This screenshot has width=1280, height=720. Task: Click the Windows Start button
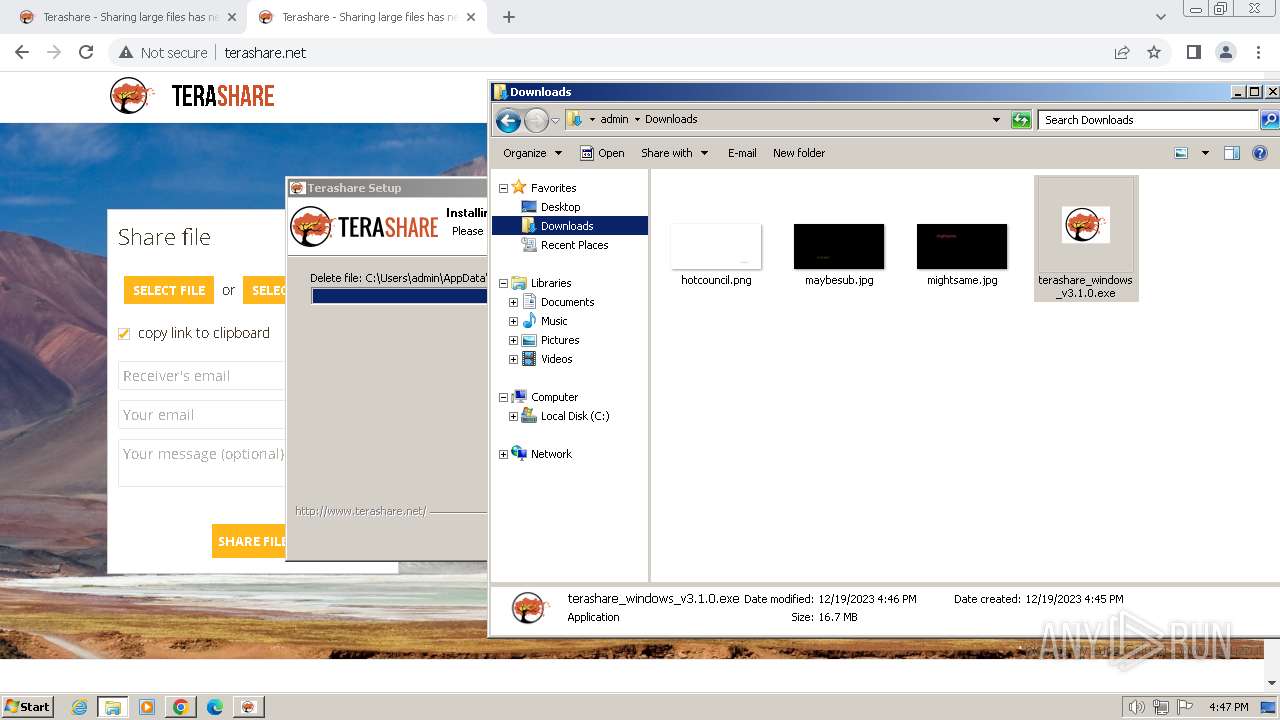[x=27, y=706]
